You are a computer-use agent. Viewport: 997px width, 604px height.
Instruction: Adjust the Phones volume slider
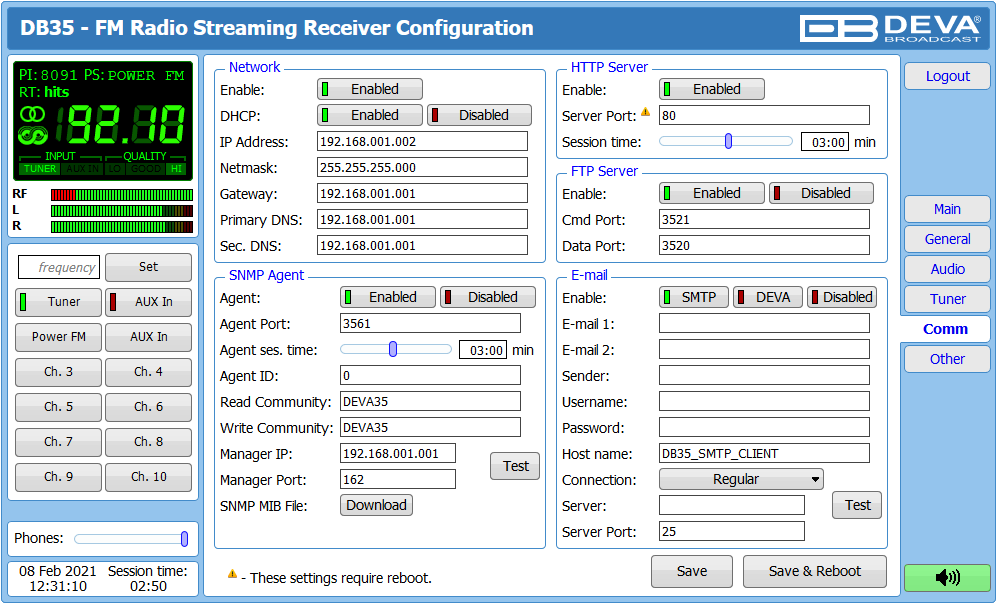click(131, 539)
